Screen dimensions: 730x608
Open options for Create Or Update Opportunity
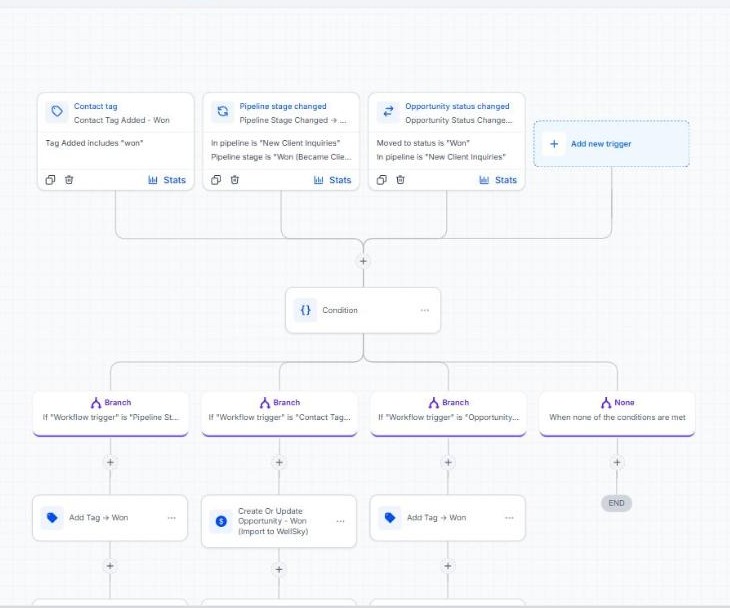click(340, 521)
